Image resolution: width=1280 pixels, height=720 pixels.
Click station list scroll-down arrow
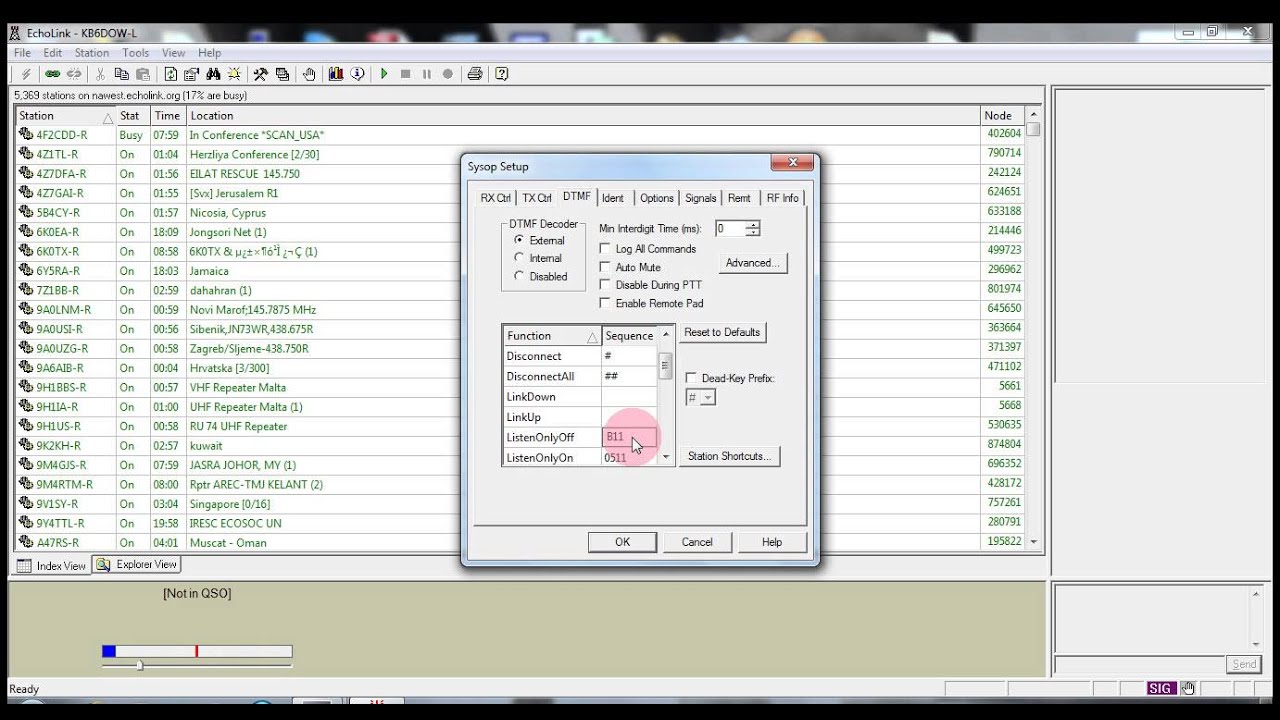(x=1033, y=542)
